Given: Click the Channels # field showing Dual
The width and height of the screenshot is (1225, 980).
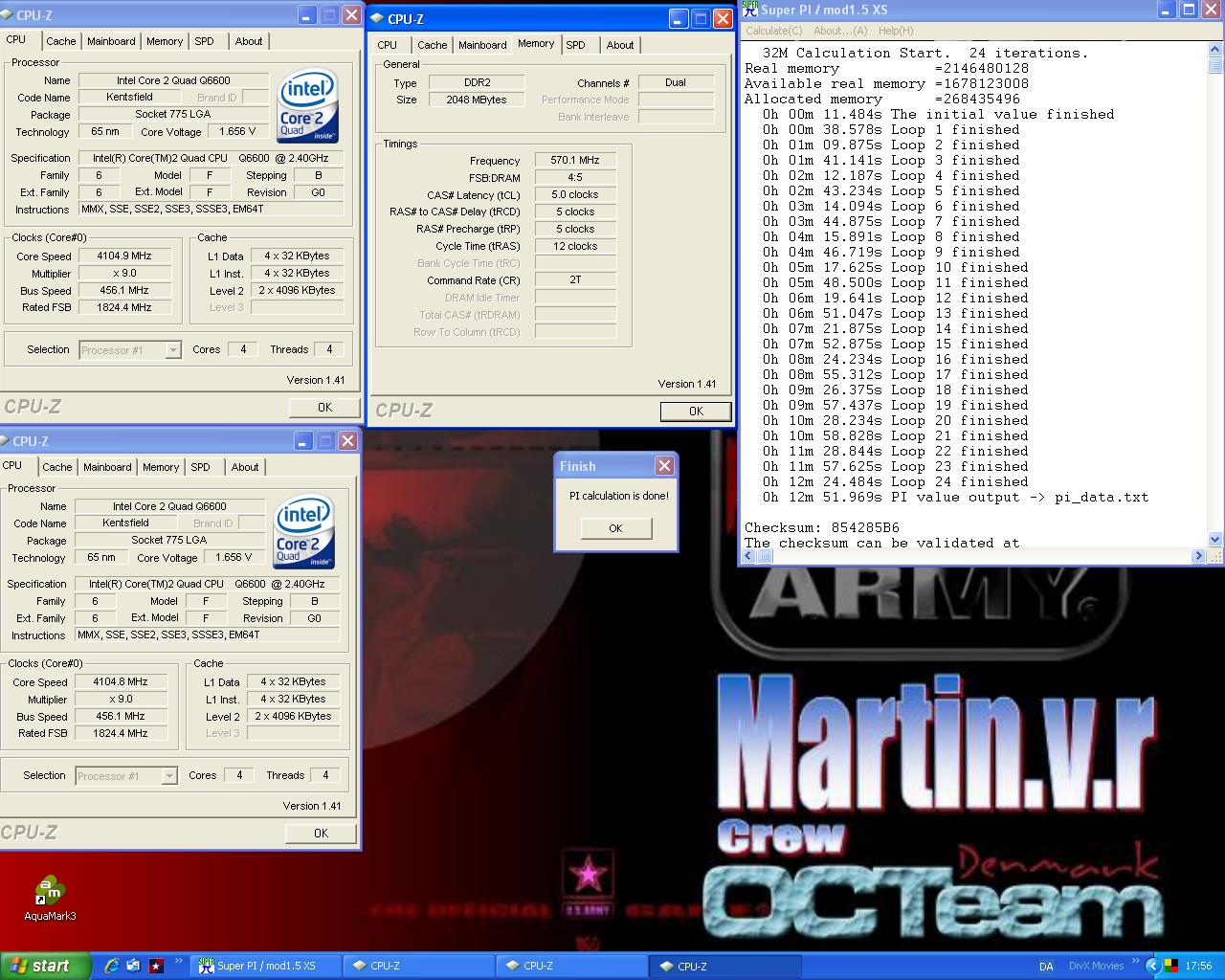Looking at the screenshot, I should point(676,82).
